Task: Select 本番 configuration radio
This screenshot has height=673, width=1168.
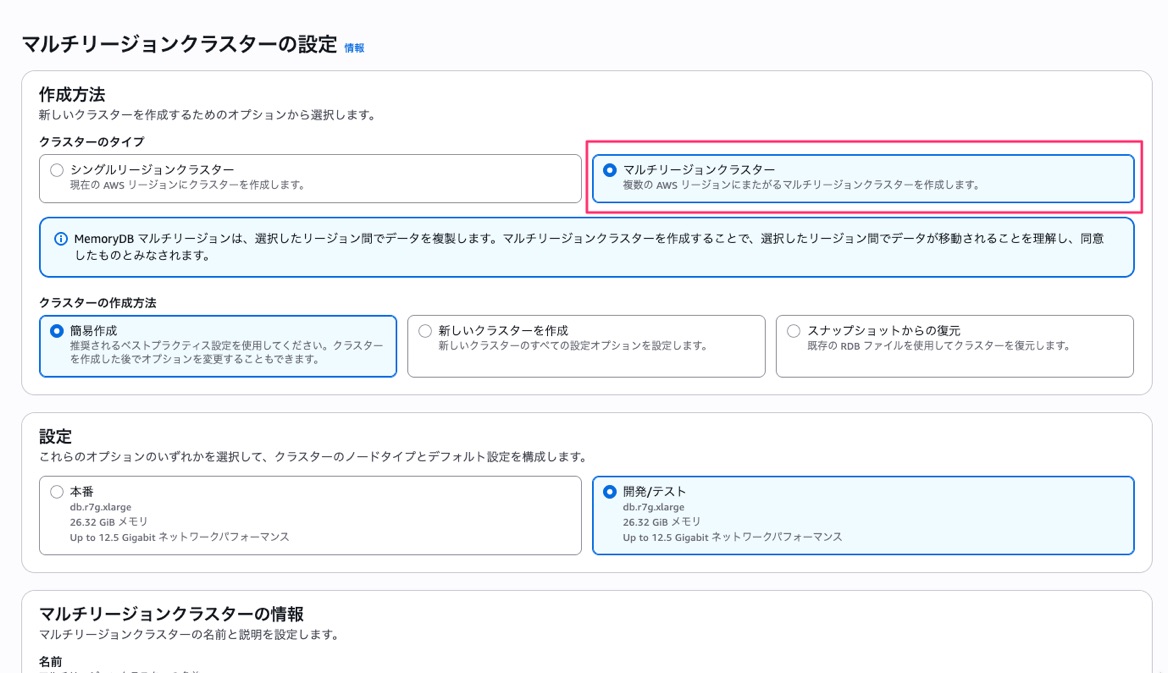Action: coord(57,492)
